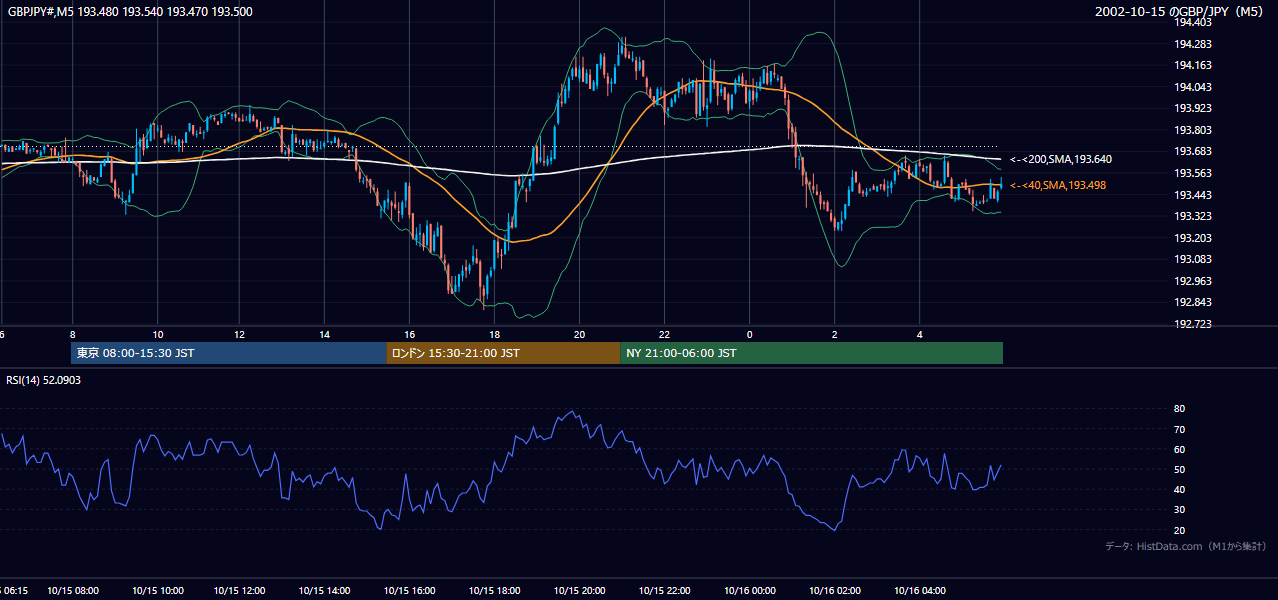Image resolution: width=1278 pixels, height=600 pixels.
Task: Click price axis value 193.203
Action: pos(1194,238)
